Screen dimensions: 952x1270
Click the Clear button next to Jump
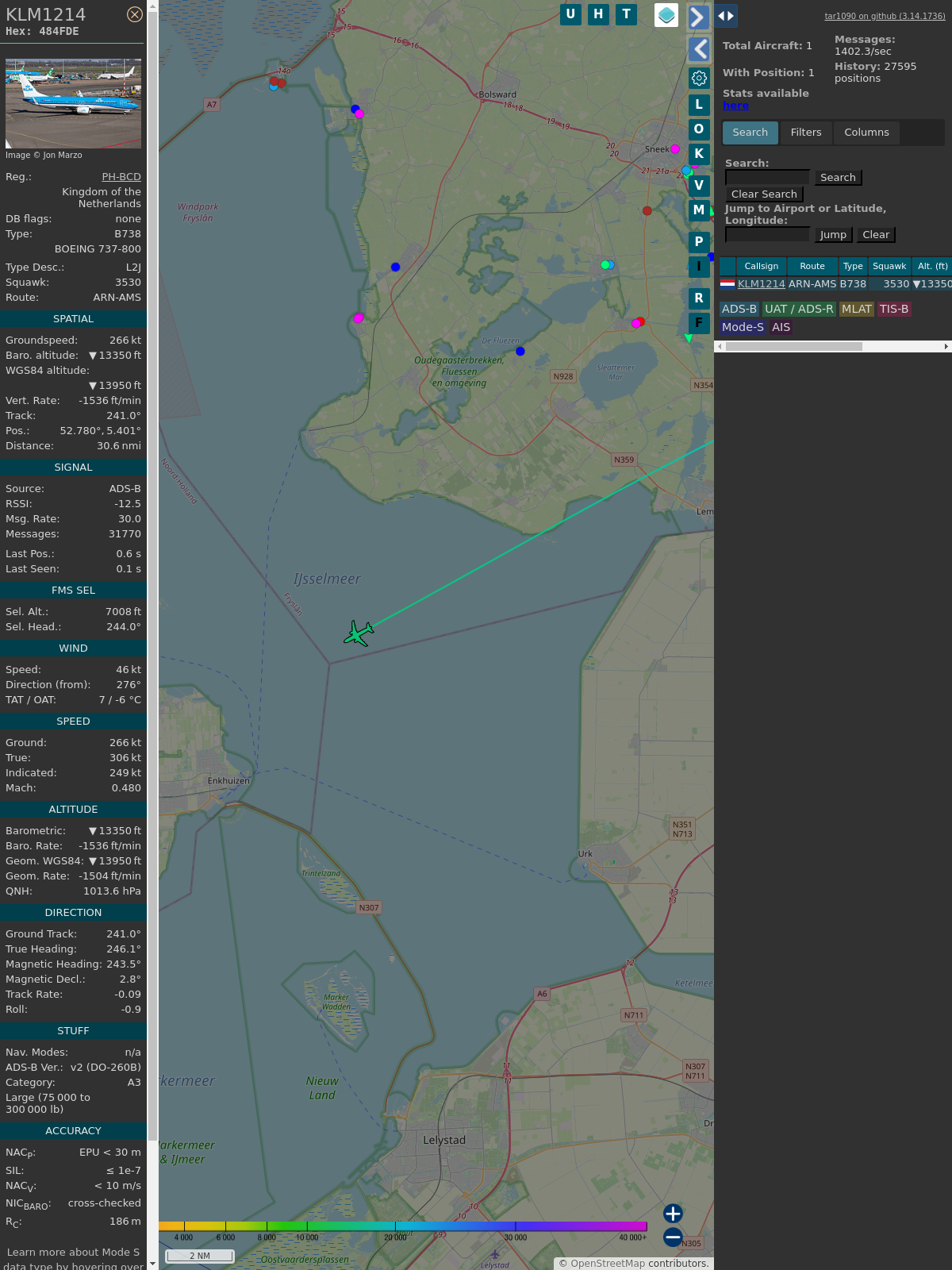click(x=876, y=235)
